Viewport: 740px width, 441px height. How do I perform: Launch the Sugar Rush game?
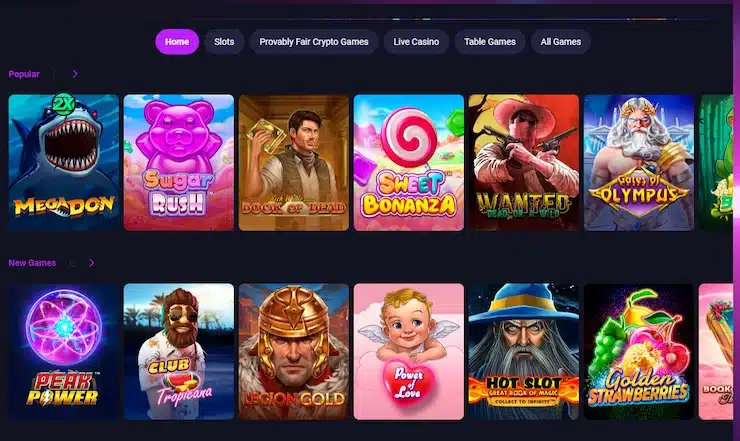(179, 162)
